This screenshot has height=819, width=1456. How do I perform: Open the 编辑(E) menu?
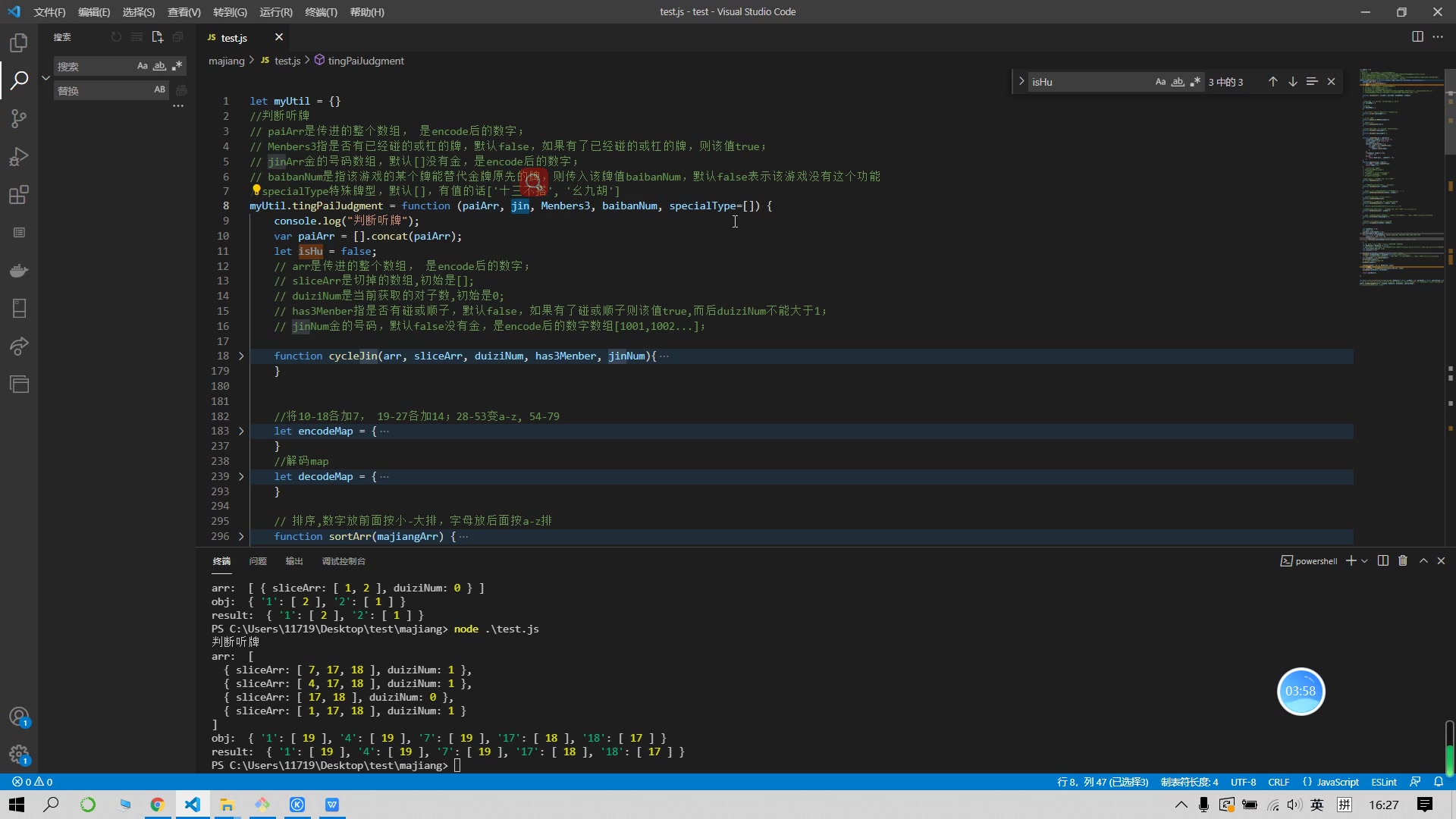click(x=94, y=12)
